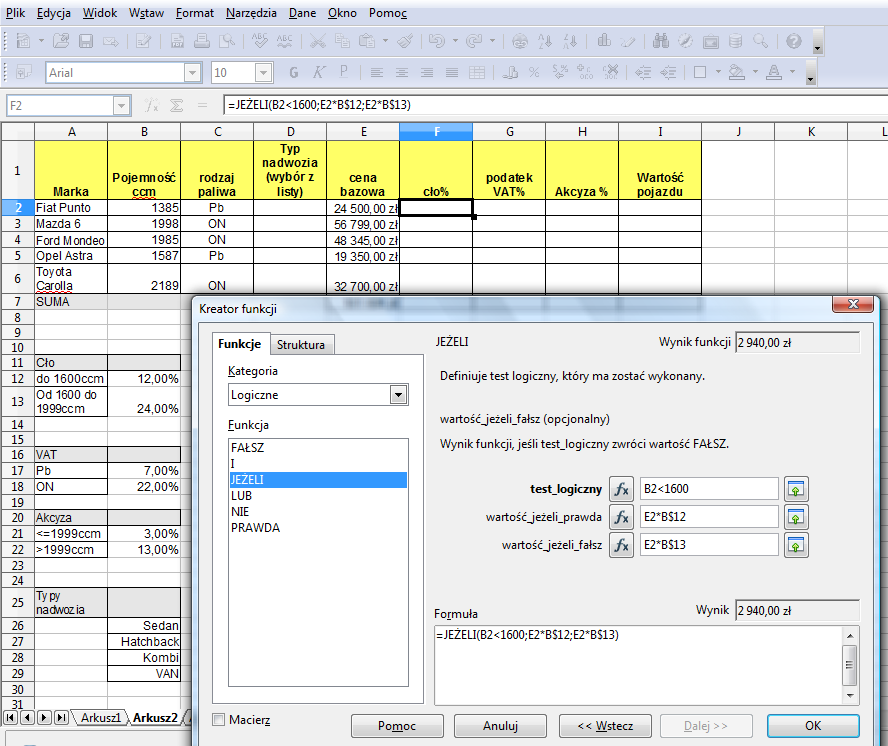
Task: Click the Merge cells icon
Action: (477, 73)
